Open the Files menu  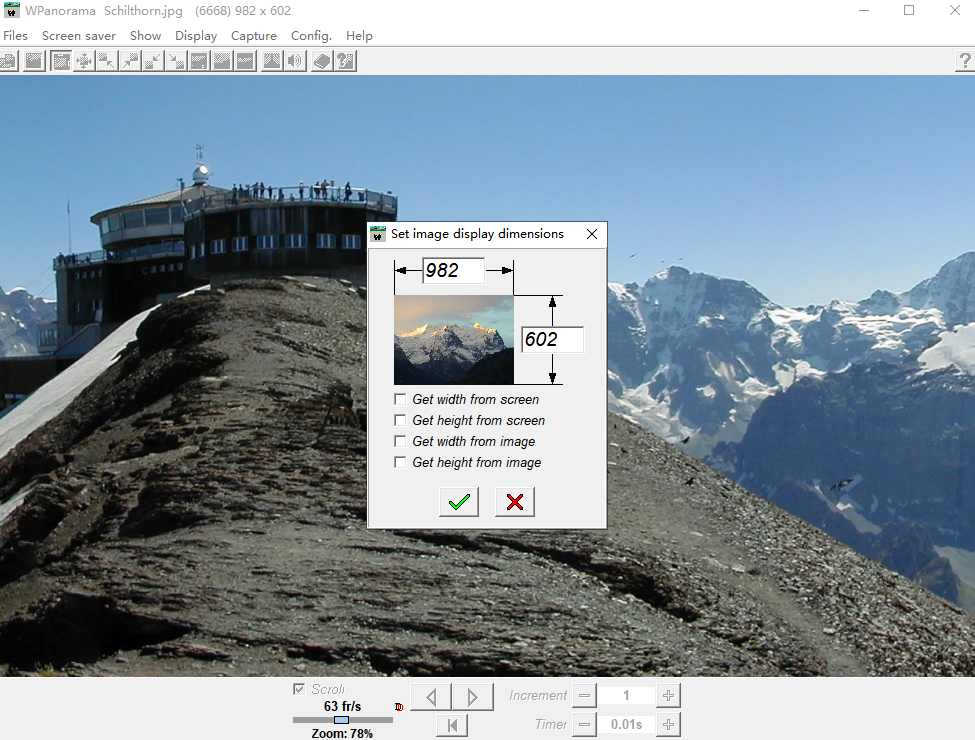click(16, 36)
